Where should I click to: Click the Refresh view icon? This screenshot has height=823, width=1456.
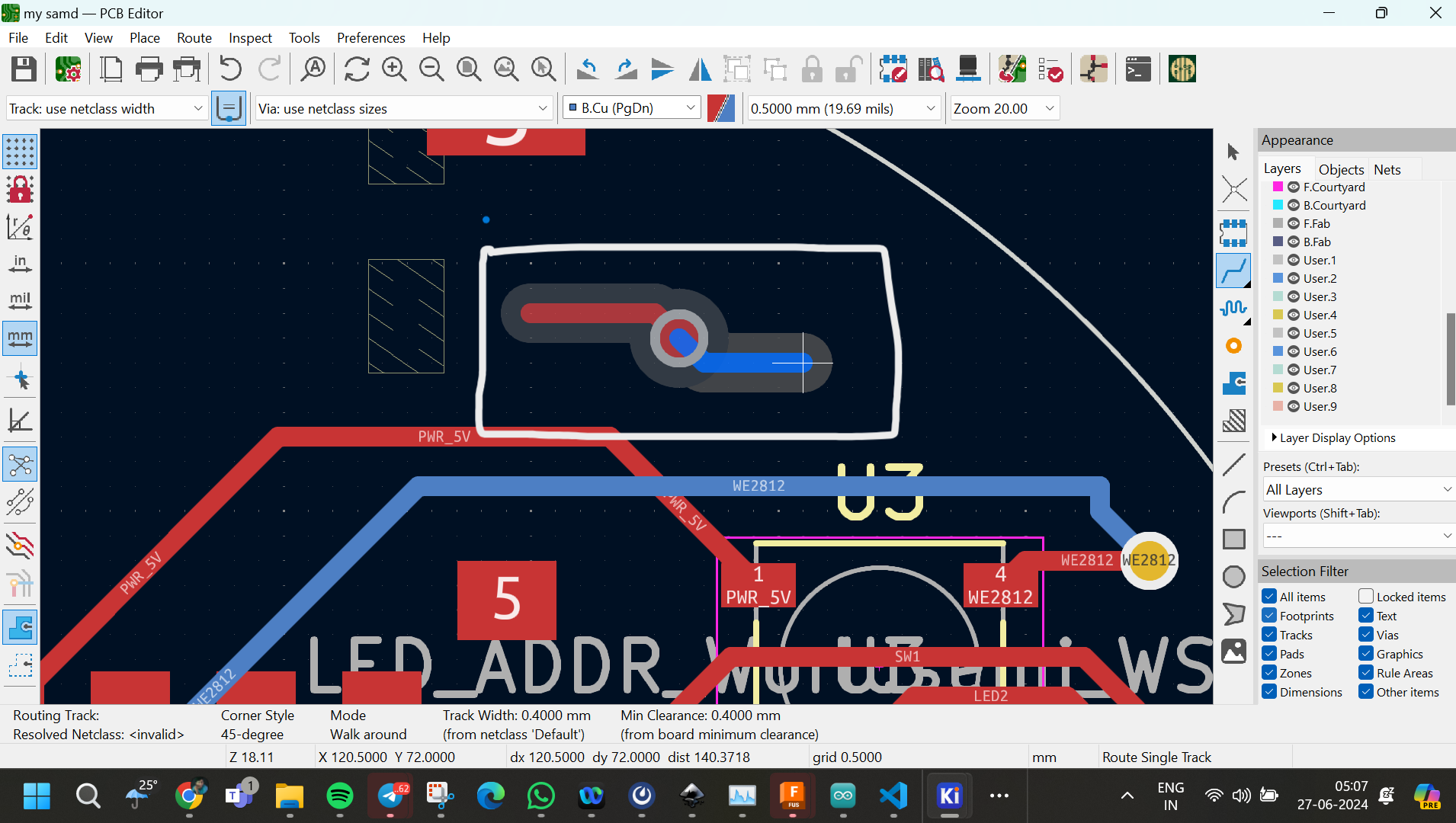tap(357, 69)
